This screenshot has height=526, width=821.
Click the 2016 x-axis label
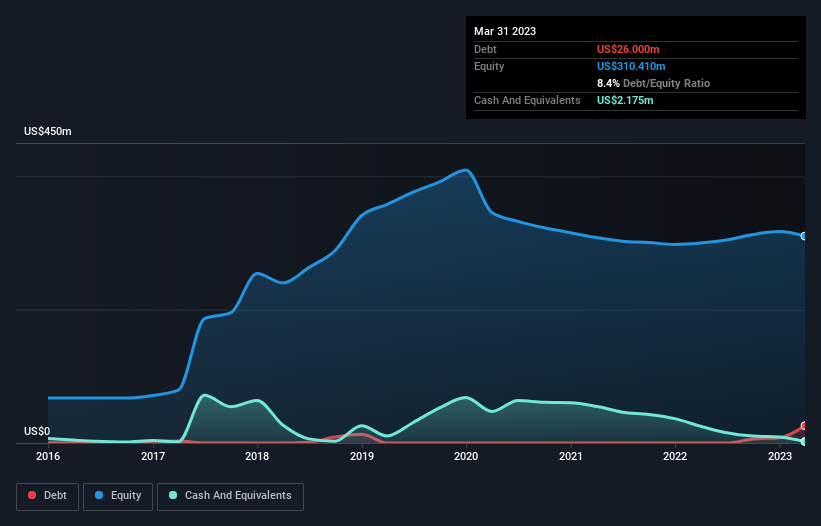pyautogui.click(x=48, y=456)
